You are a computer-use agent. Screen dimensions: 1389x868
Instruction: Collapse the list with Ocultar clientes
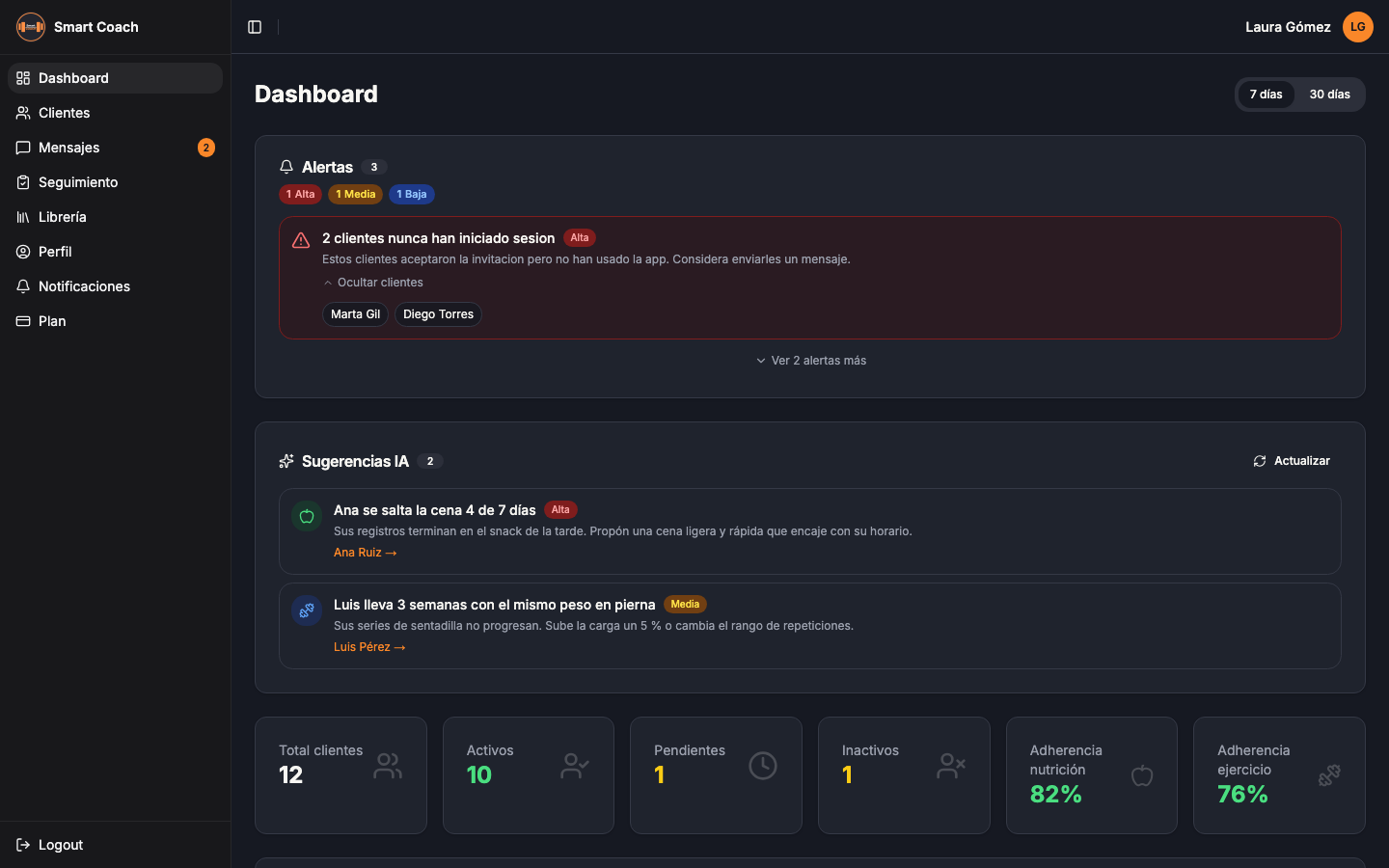[373, 283]
